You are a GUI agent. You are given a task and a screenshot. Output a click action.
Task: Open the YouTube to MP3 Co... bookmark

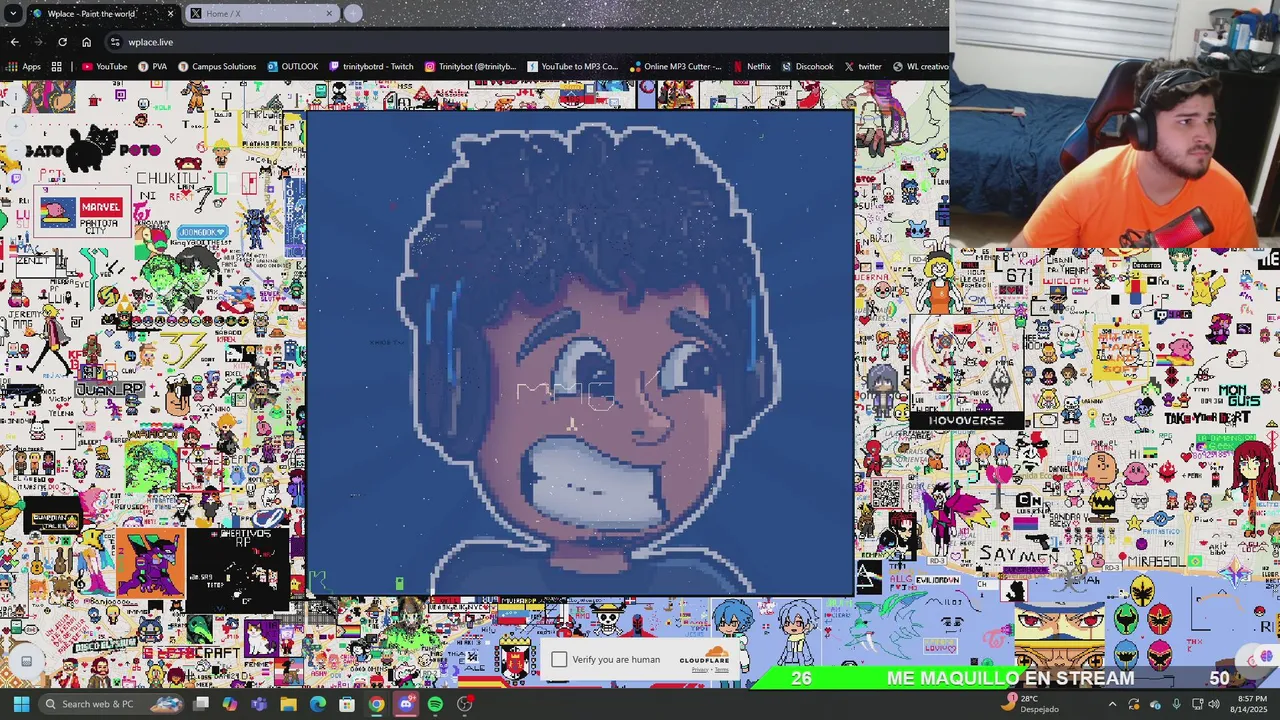pyautogui.click(x=573, y=67)
